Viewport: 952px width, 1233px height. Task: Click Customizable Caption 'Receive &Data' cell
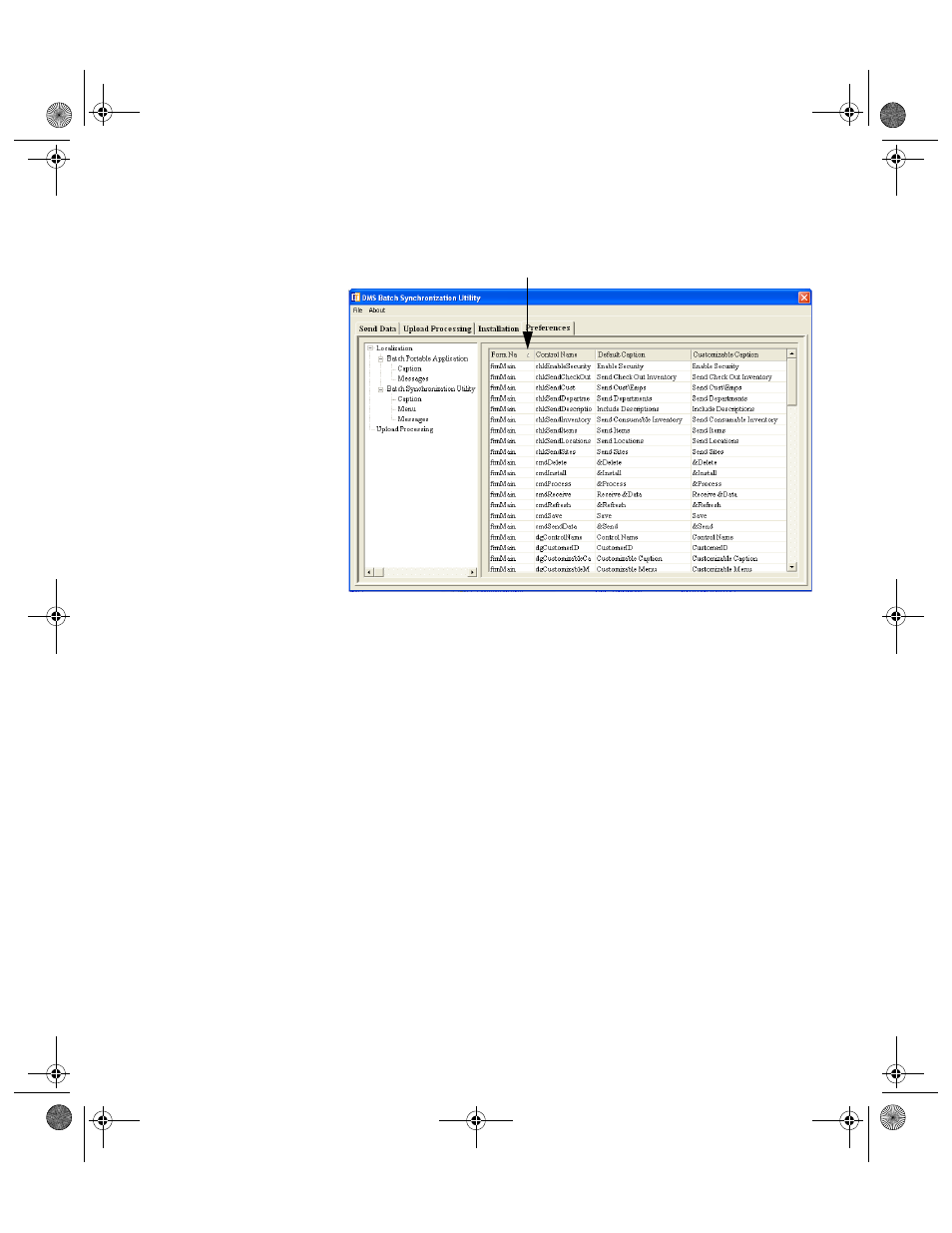coord(738,494)
